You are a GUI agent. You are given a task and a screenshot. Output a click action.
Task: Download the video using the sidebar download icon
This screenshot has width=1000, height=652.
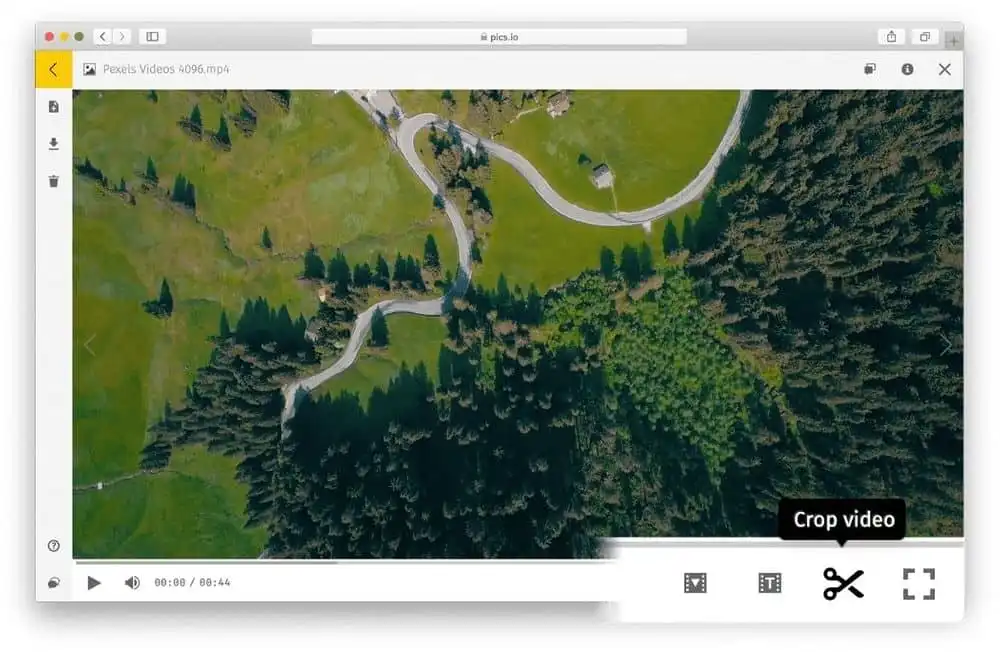coord(54,144)
